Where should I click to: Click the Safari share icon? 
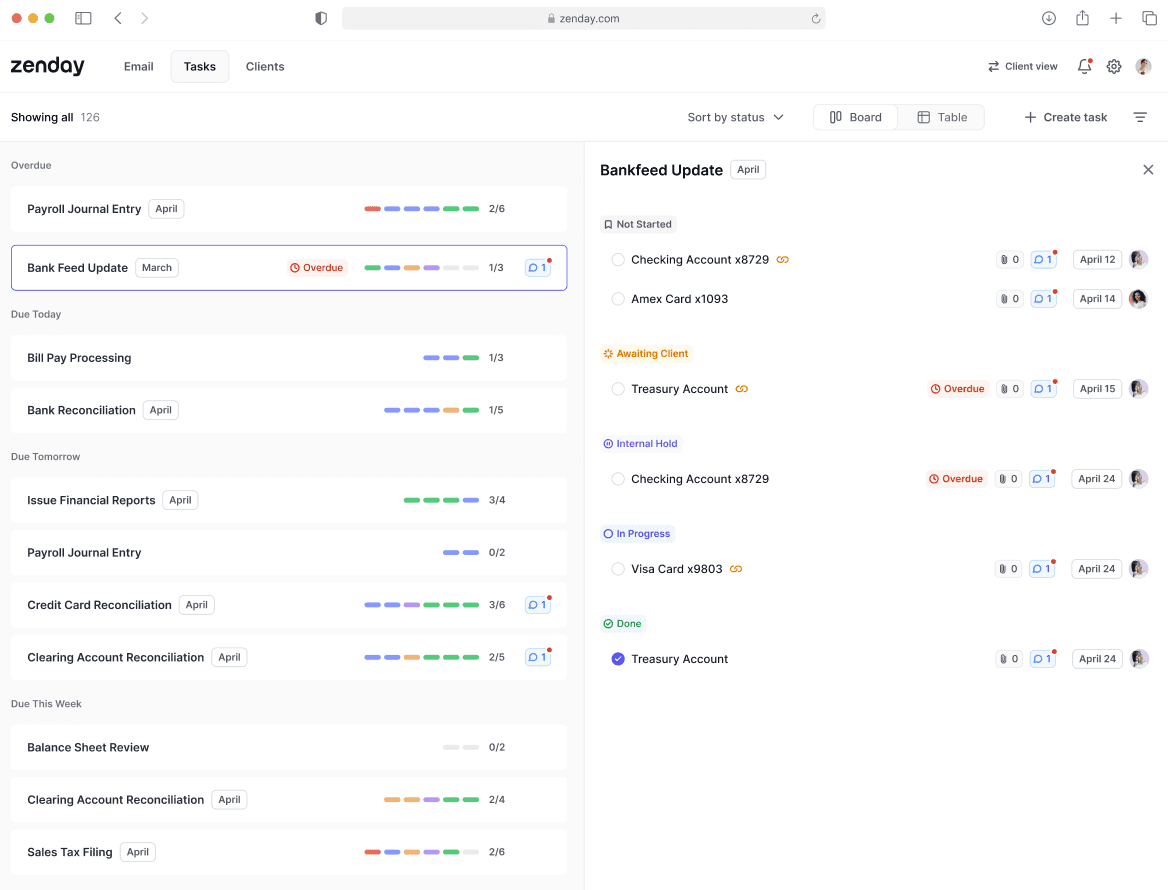click(1082, 18)
